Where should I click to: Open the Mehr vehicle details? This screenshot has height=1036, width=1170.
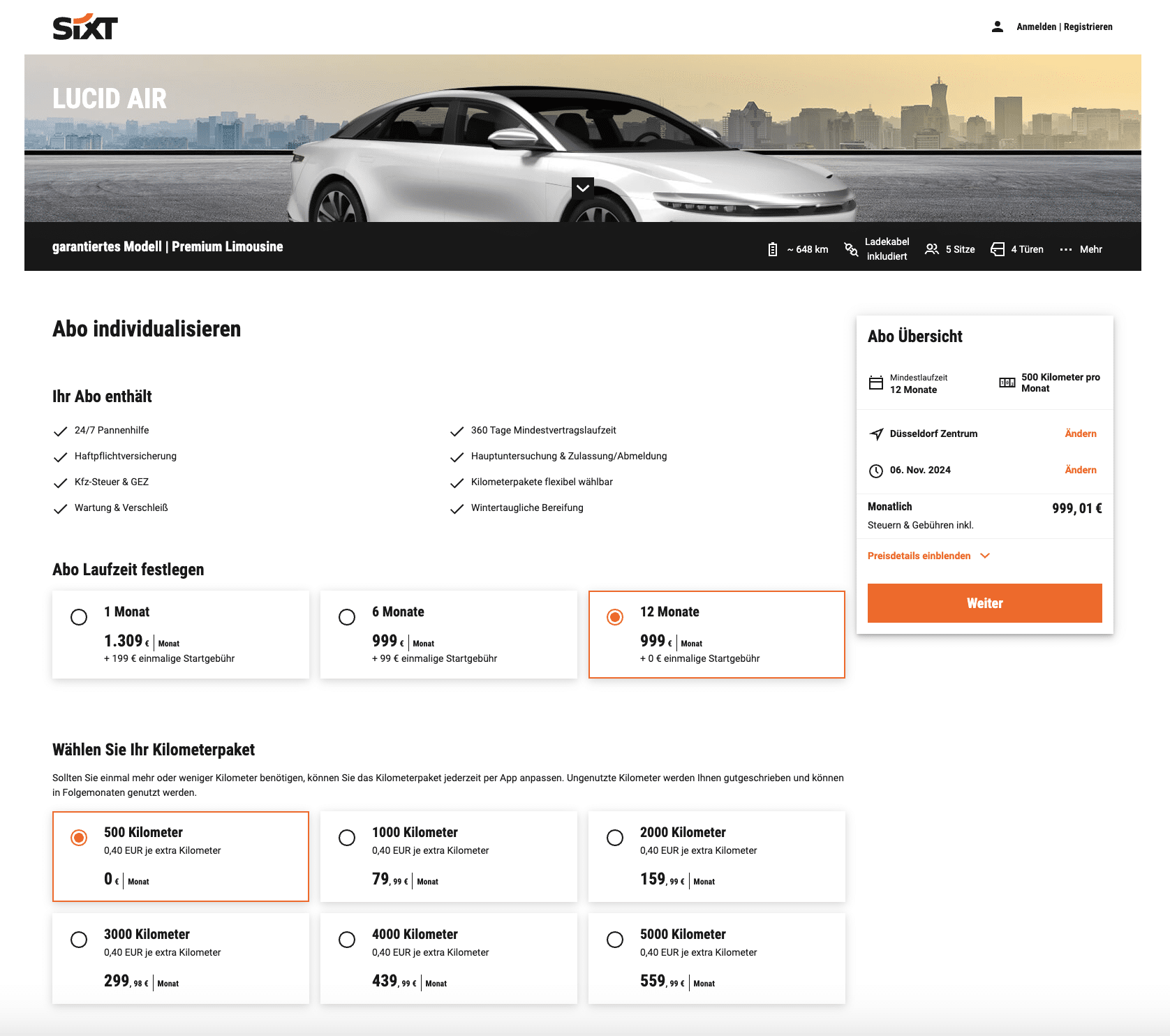coord(1081,249)
